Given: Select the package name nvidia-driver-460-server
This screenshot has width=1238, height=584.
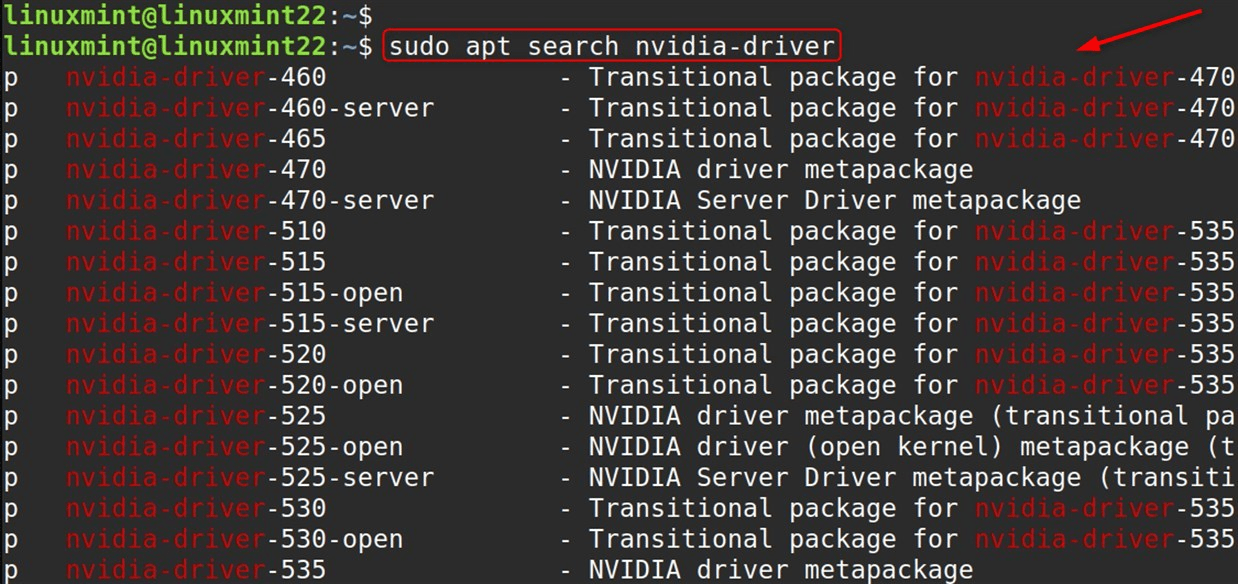Looking at the screenshot, I should (x=250, y=108).
